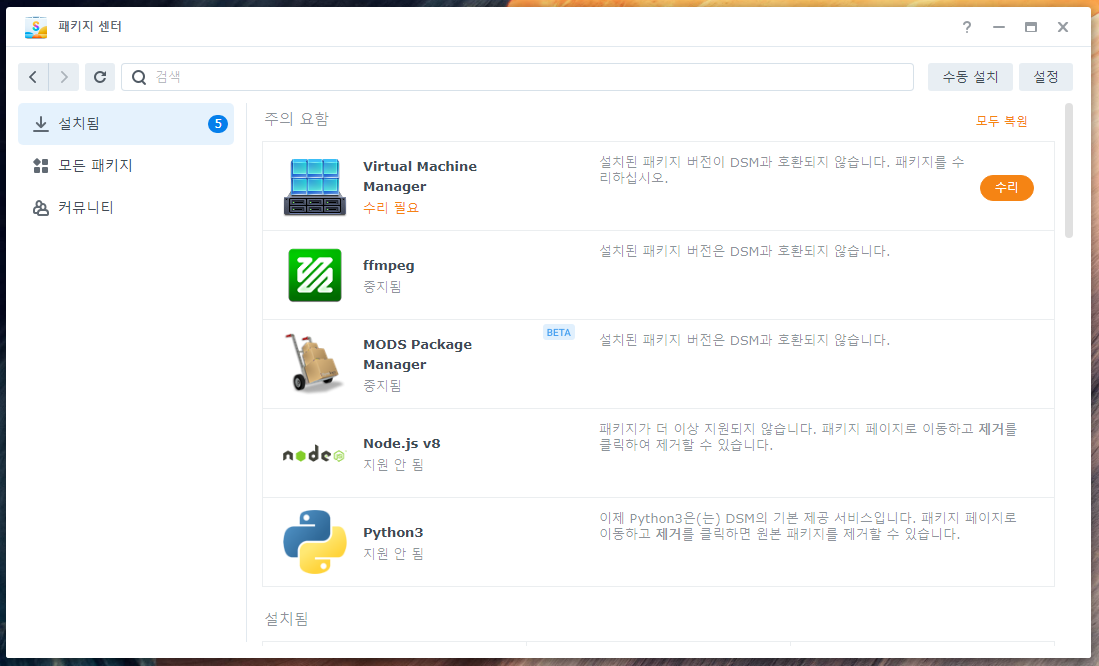Image resolution: width=1099 pixels, height=666 pixels.
Task: Click the vertical scrollbar thumb
Action: [1069, 171]
